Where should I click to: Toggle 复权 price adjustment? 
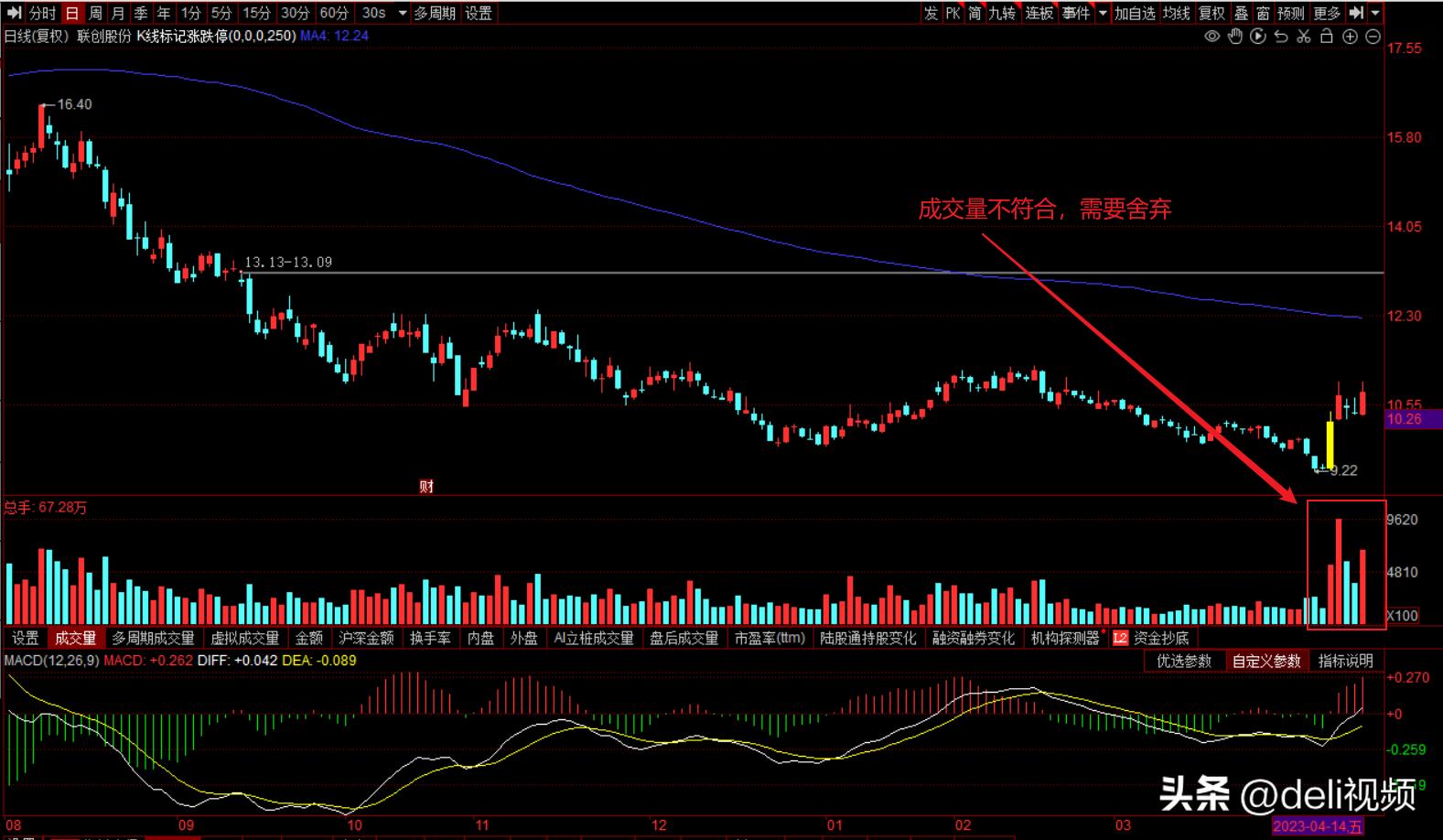(1211, 13)
